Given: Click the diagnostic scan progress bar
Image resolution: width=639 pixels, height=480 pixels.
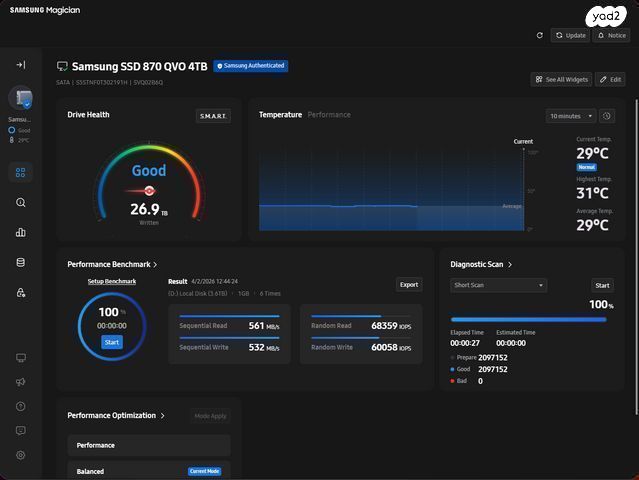Looking at the screenshot, I should coord(529,320).
